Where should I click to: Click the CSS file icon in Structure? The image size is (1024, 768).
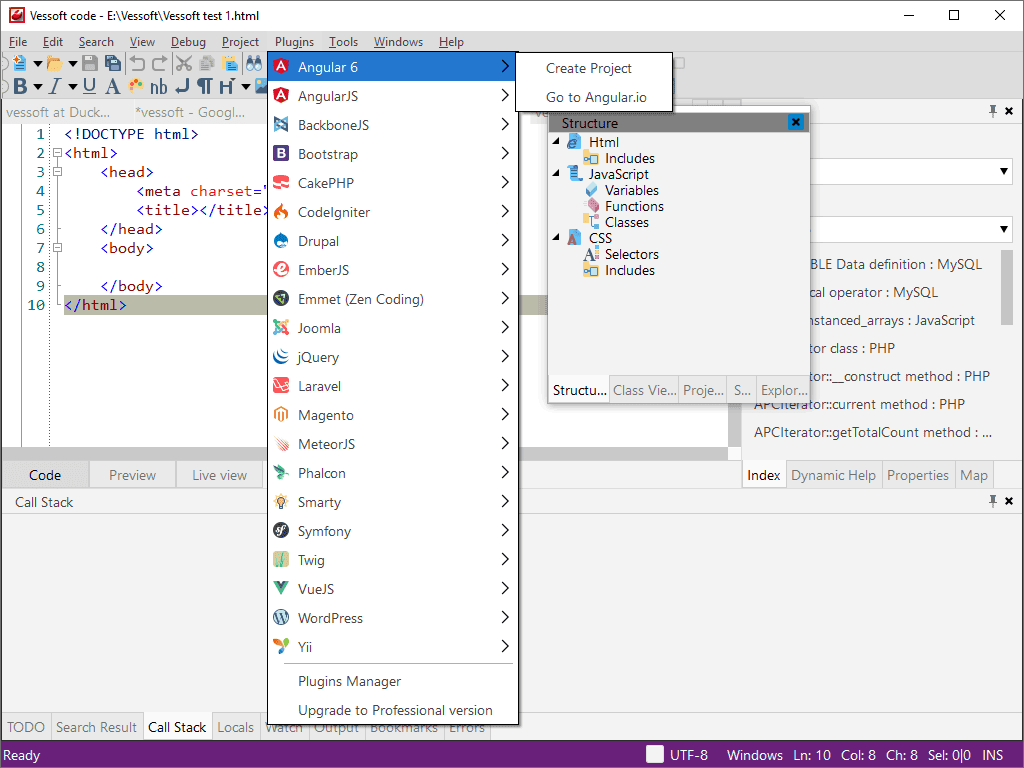click(x=574, y=238)
